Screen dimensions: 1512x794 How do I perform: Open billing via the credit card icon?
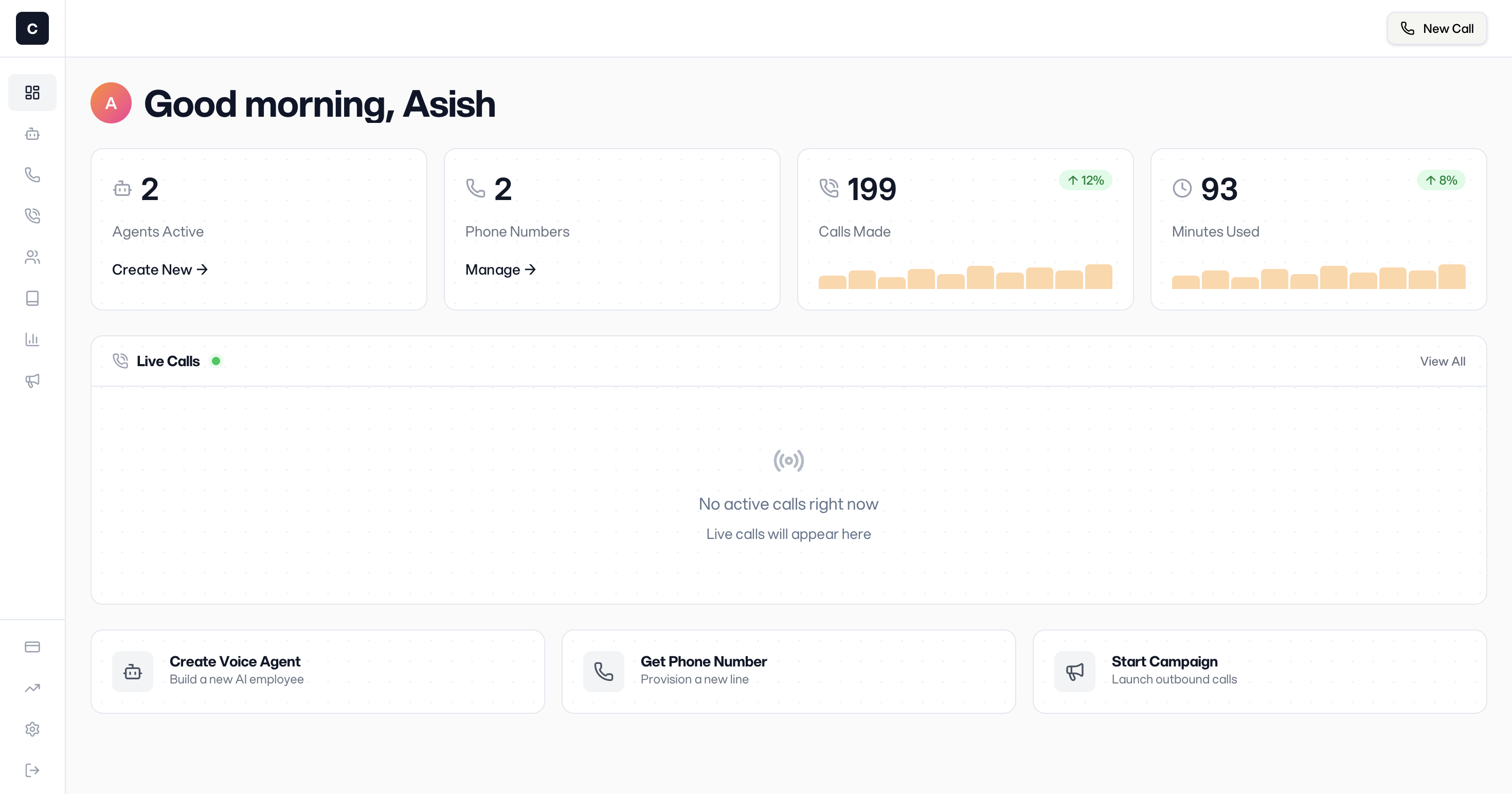pos(32,647)
